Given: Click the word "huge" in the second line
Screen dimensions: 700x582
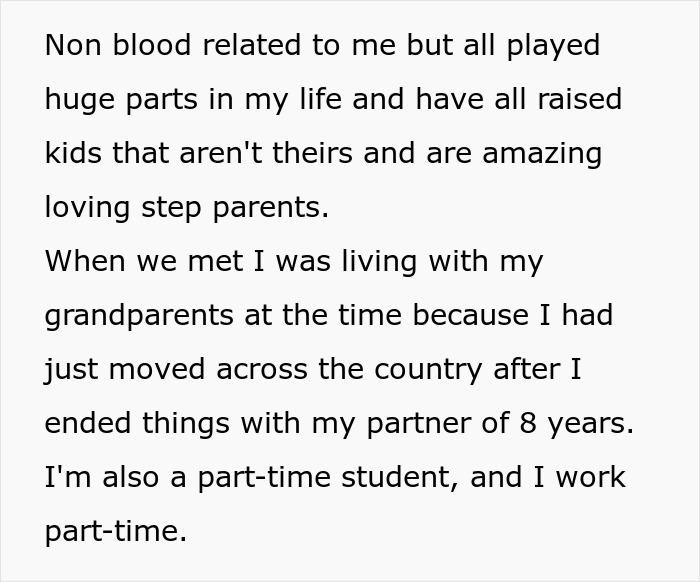Looking at the screenshot, I should (80, 101).
